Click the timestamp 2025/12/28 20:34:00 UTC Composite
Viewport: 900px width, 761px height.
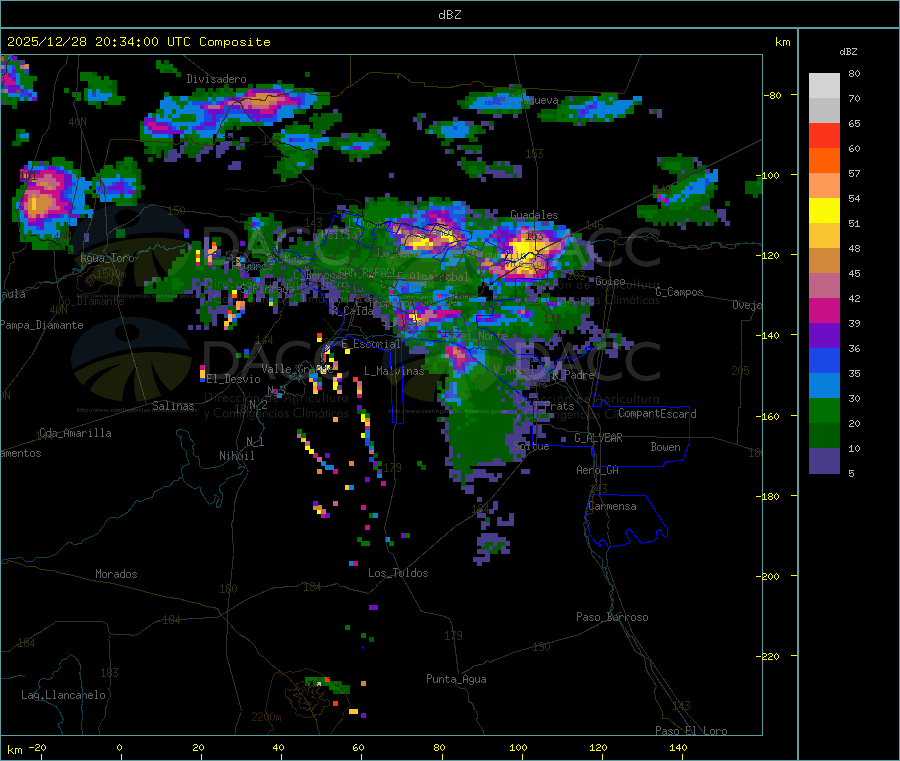tap(138, 42)
